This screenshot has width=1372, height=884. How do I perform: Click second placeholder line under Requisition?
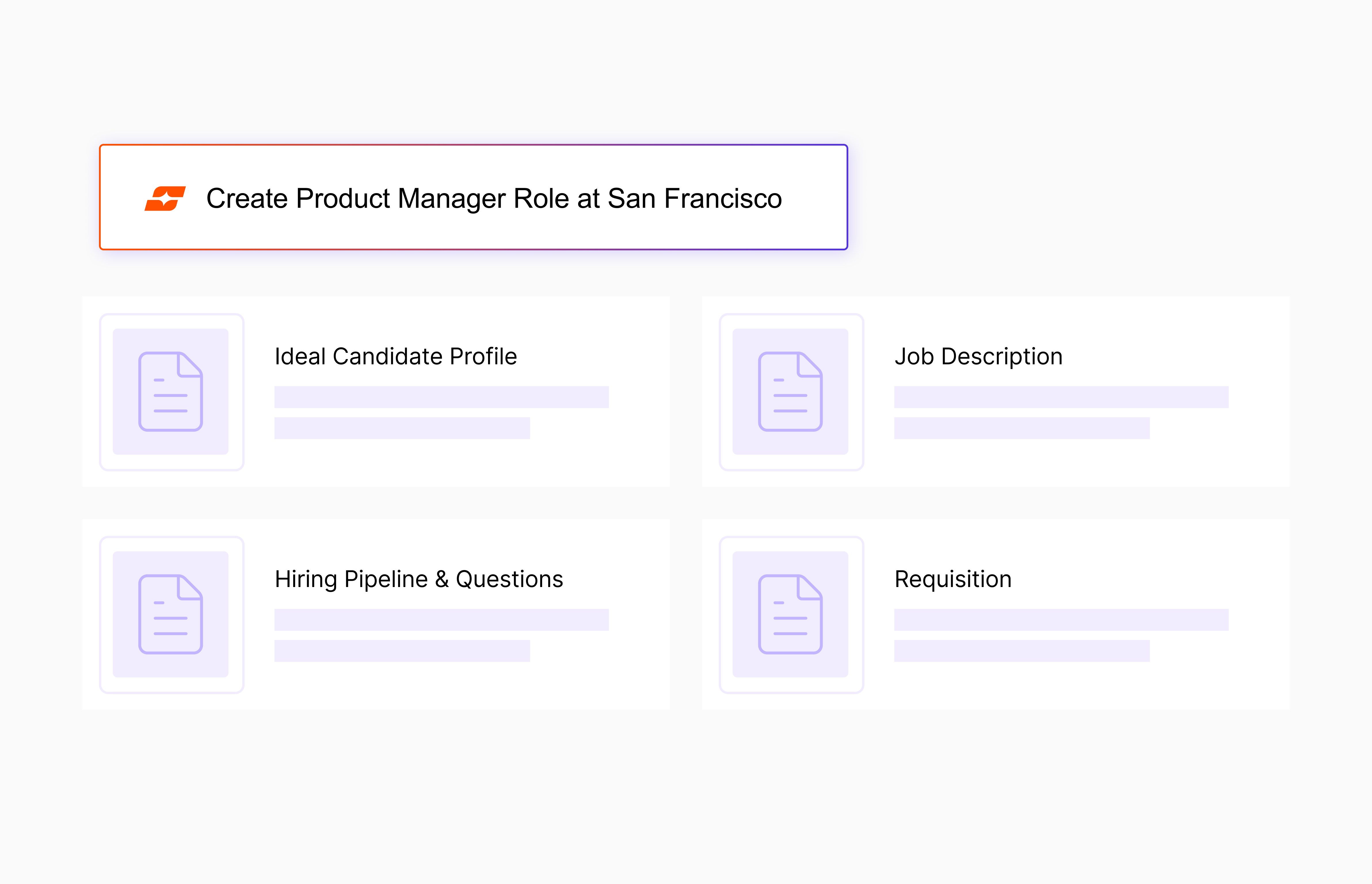pyautogui.click(x=1021, y=651)
